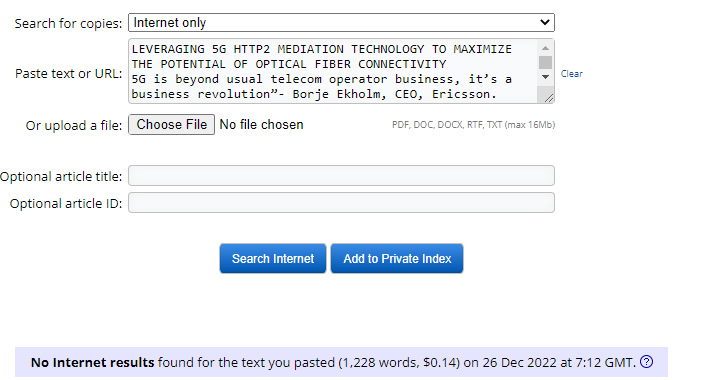This screenshot has height=380, width=701.
Task: Open the help question-mark icon after results
Action: click(646, 361)
